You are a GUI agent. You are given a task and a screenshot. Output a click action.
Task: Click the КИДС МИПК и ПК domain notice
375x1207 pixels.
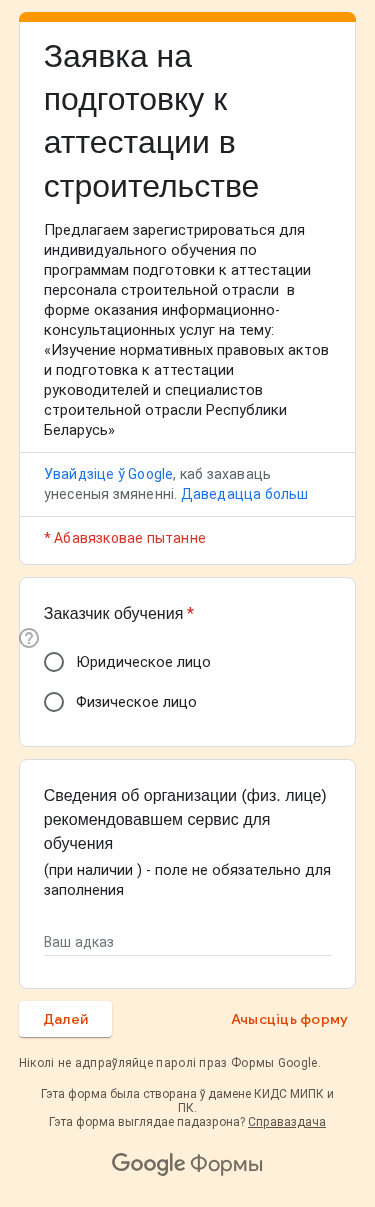click(187, 1100)
